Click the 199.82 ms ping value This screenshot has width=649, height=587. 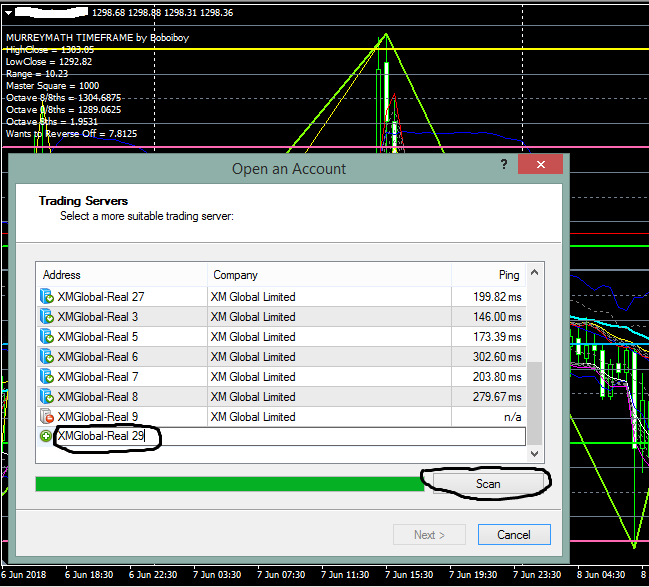(497, 297)
